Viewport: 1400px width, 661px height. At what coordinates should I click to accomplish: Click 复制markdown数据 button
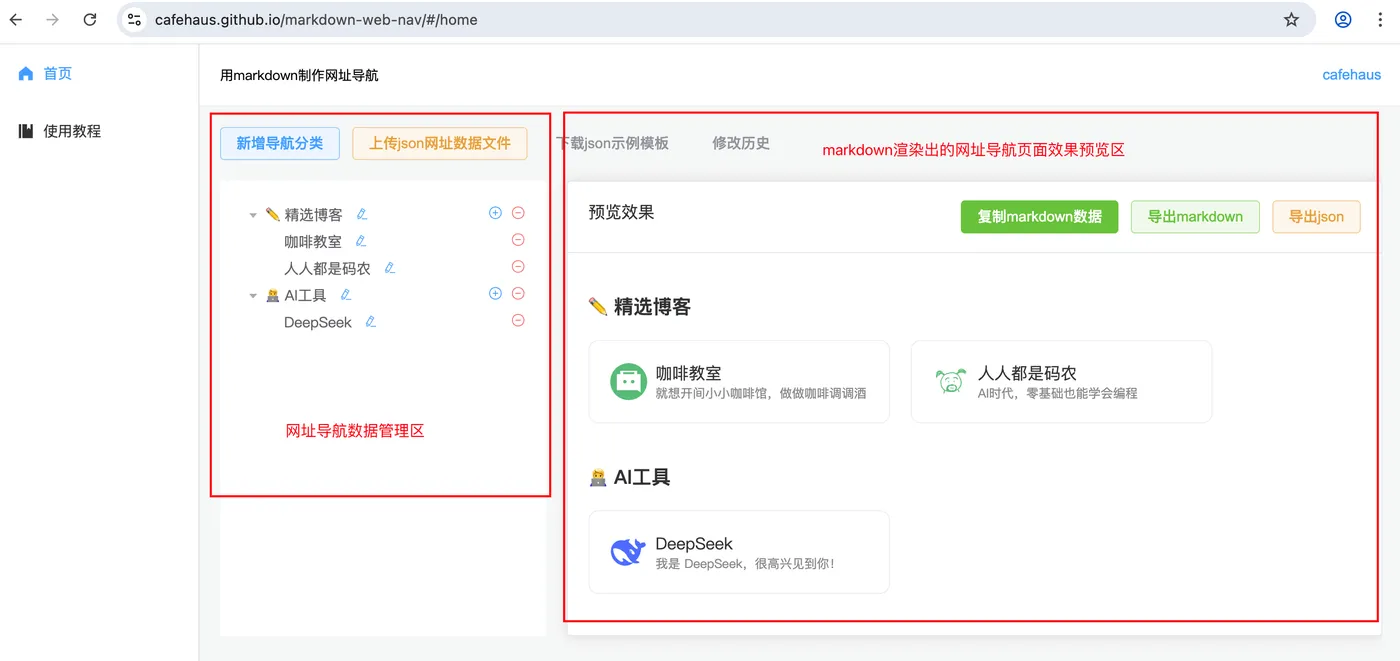pyautogui.click(x=1039, y=217)
